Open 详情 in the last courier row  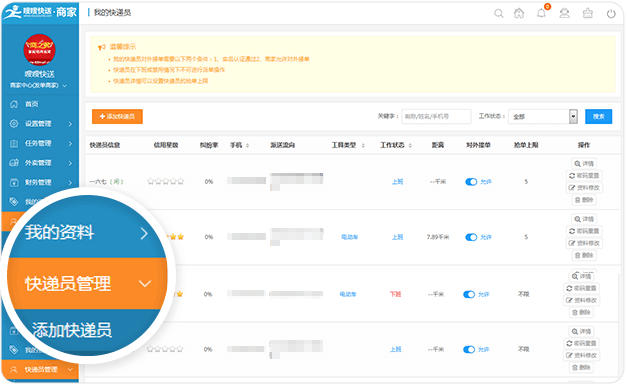click(x=581, y=332)
